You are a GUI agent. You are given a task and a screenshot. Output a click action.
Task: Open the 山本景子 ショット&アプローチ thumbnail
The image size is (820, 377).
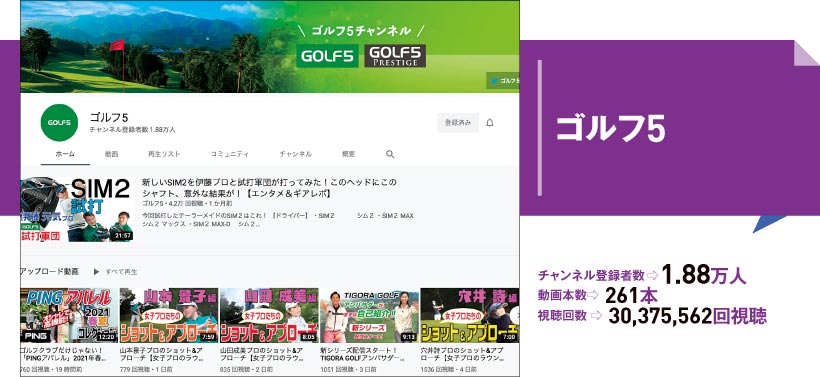(x=169, y=316)
